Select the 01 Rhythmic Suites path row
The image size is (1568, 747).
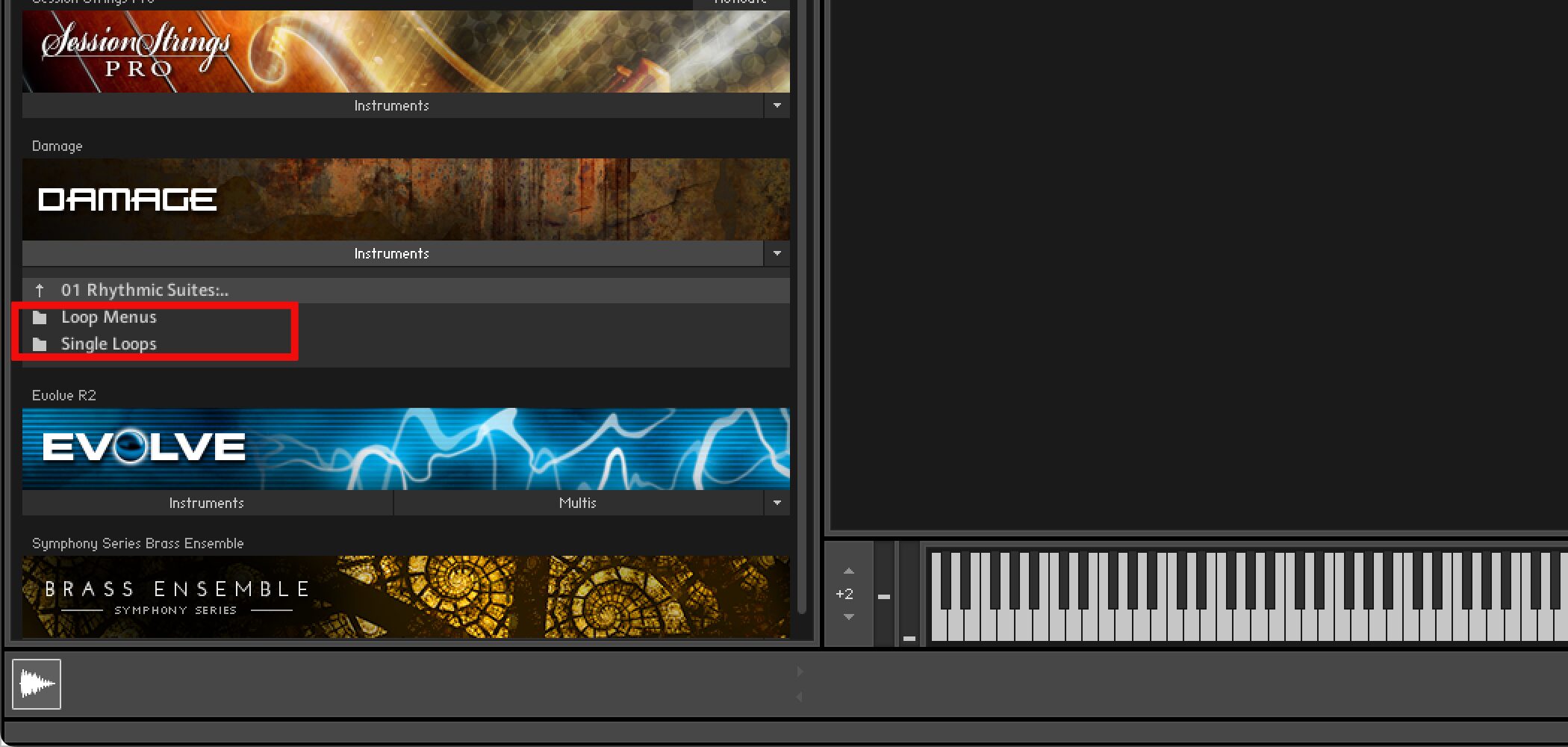pos(405,291)
